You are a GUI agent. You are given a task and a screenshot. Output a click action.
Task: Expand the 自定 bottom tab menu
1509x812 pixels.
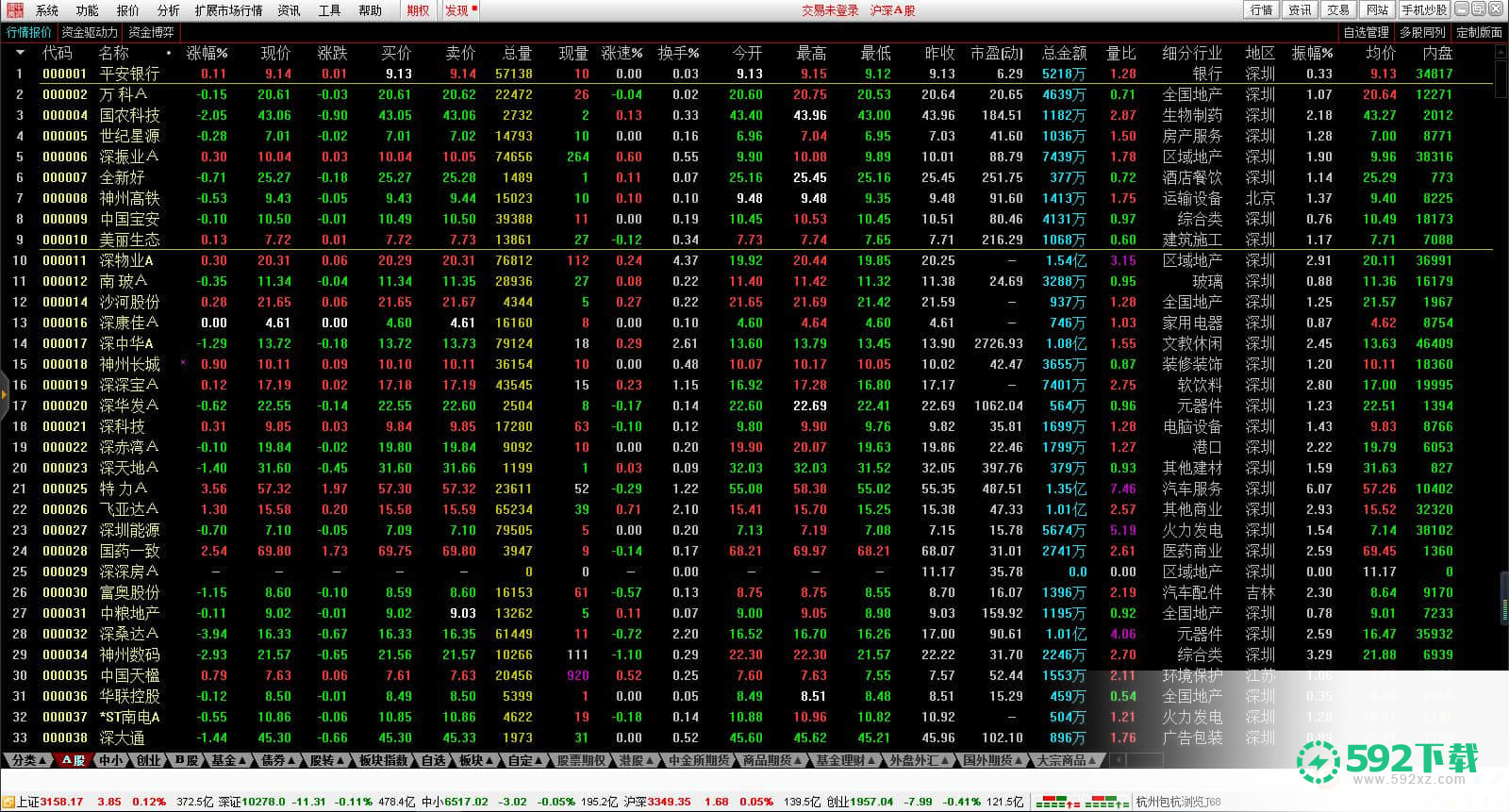(525, 760)
